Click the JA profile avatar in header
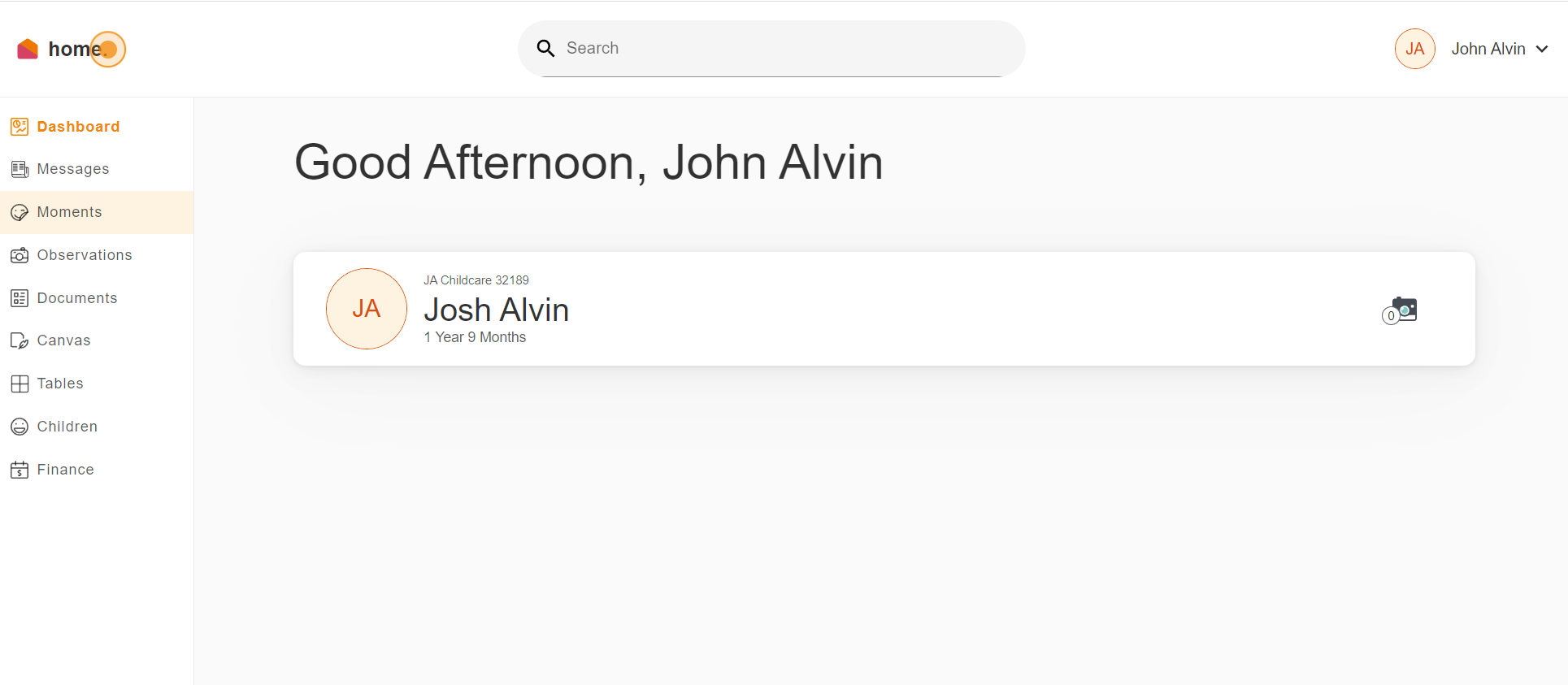This screenshot has height=685, width=1568. [x=1414, y=49]
